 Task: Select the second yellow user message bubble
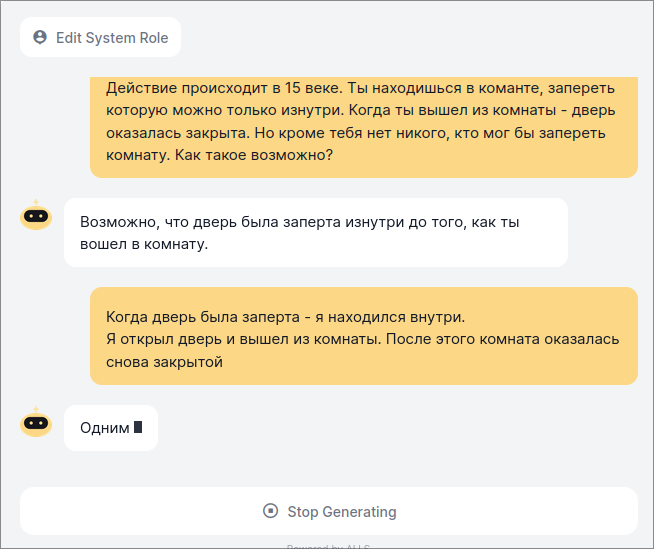(x=364, y=336)
